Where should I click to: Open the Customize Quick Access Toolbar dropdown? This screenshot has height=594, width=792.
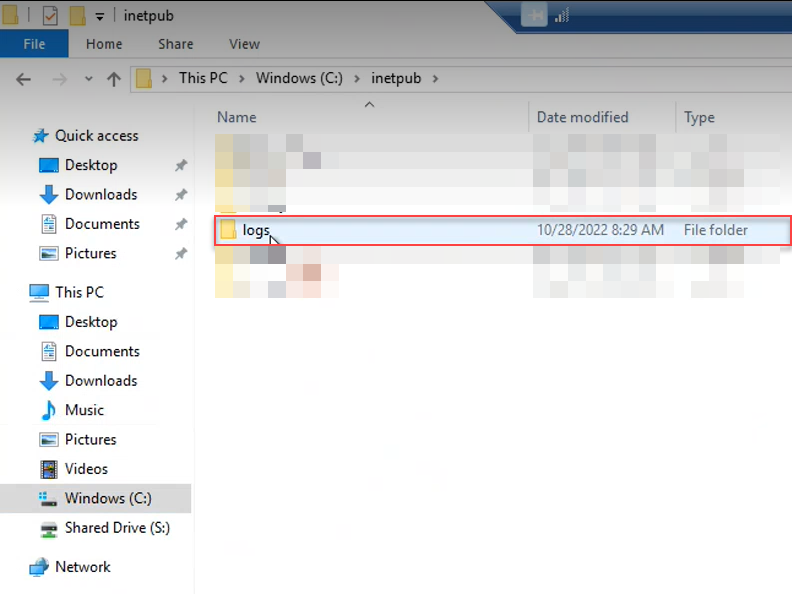[x=99, y=16]
